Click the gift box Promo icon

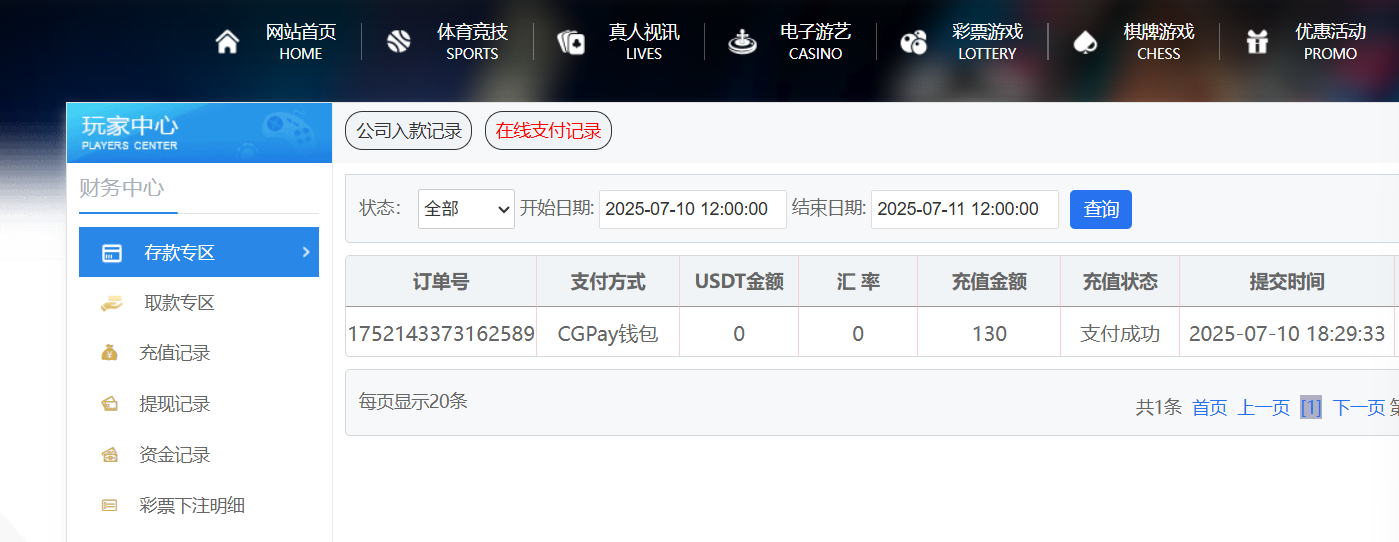pos(1257,42)
